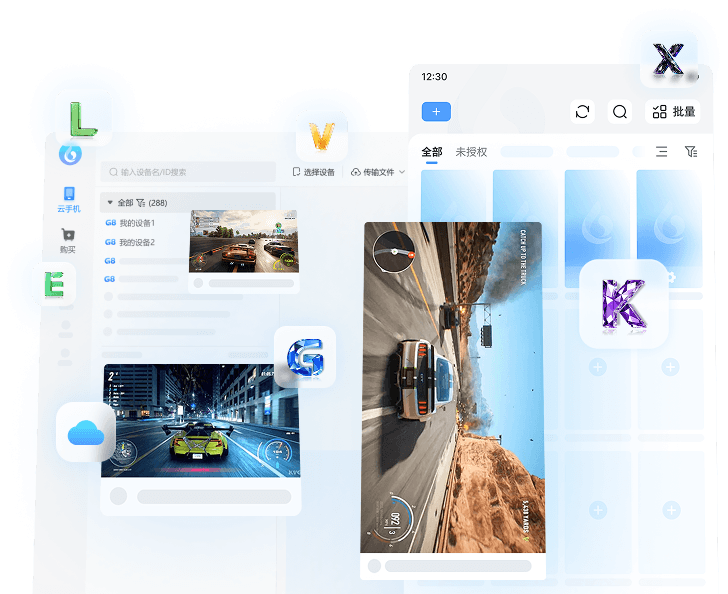
Task: Open search with the magnifier icon
Action: (620, 112)
